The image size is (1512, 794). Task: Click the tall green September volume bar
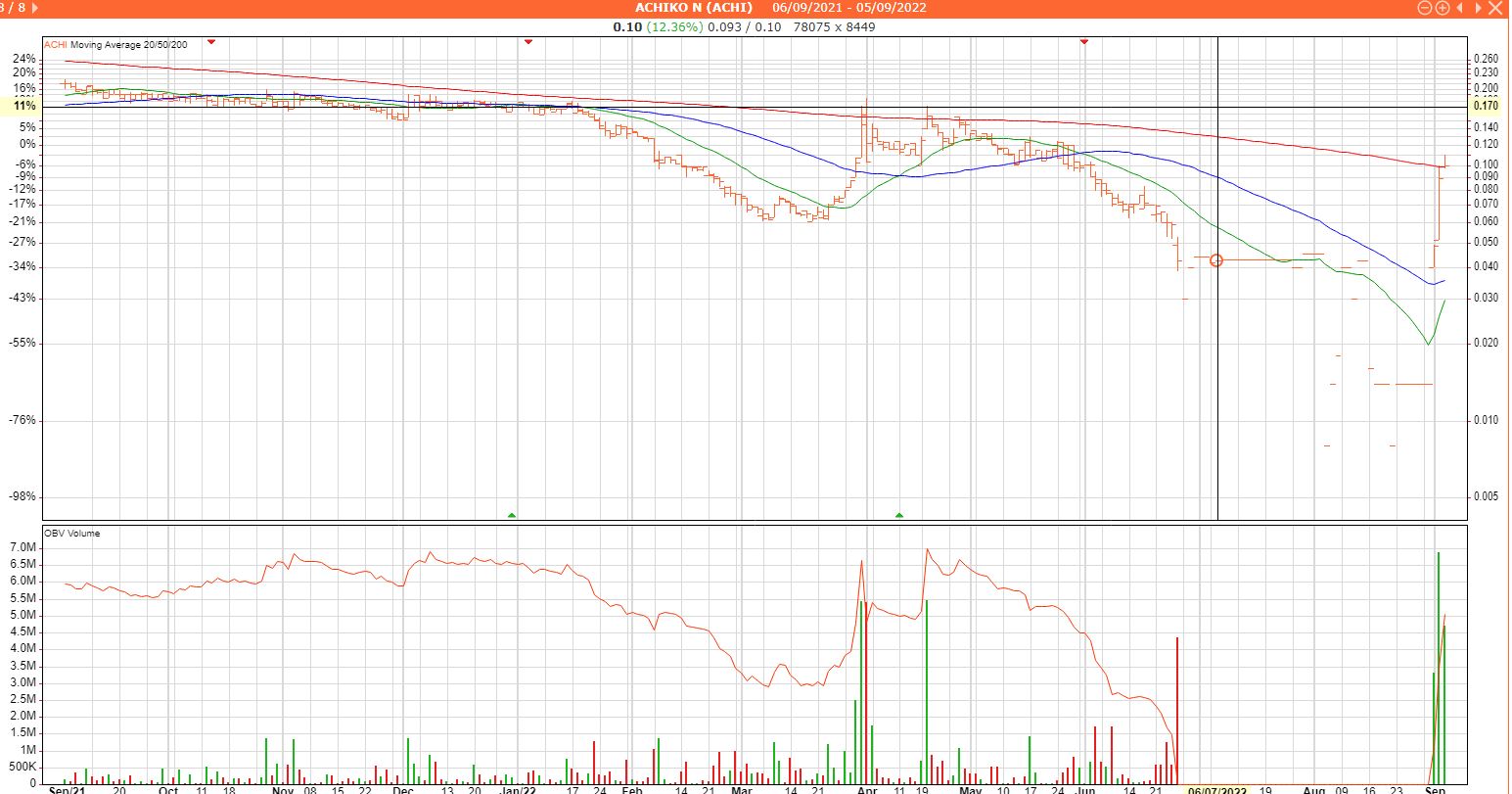pos(1439,666)
